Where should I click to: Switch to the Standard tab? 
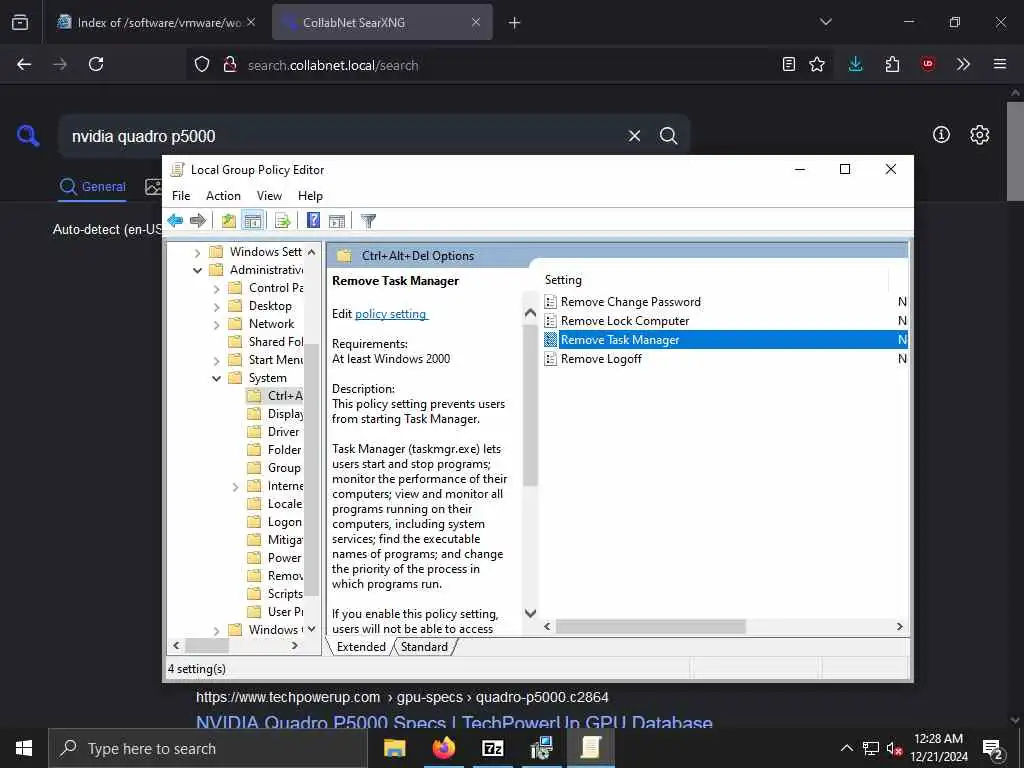pyautogui.click(x=424, y=647)
